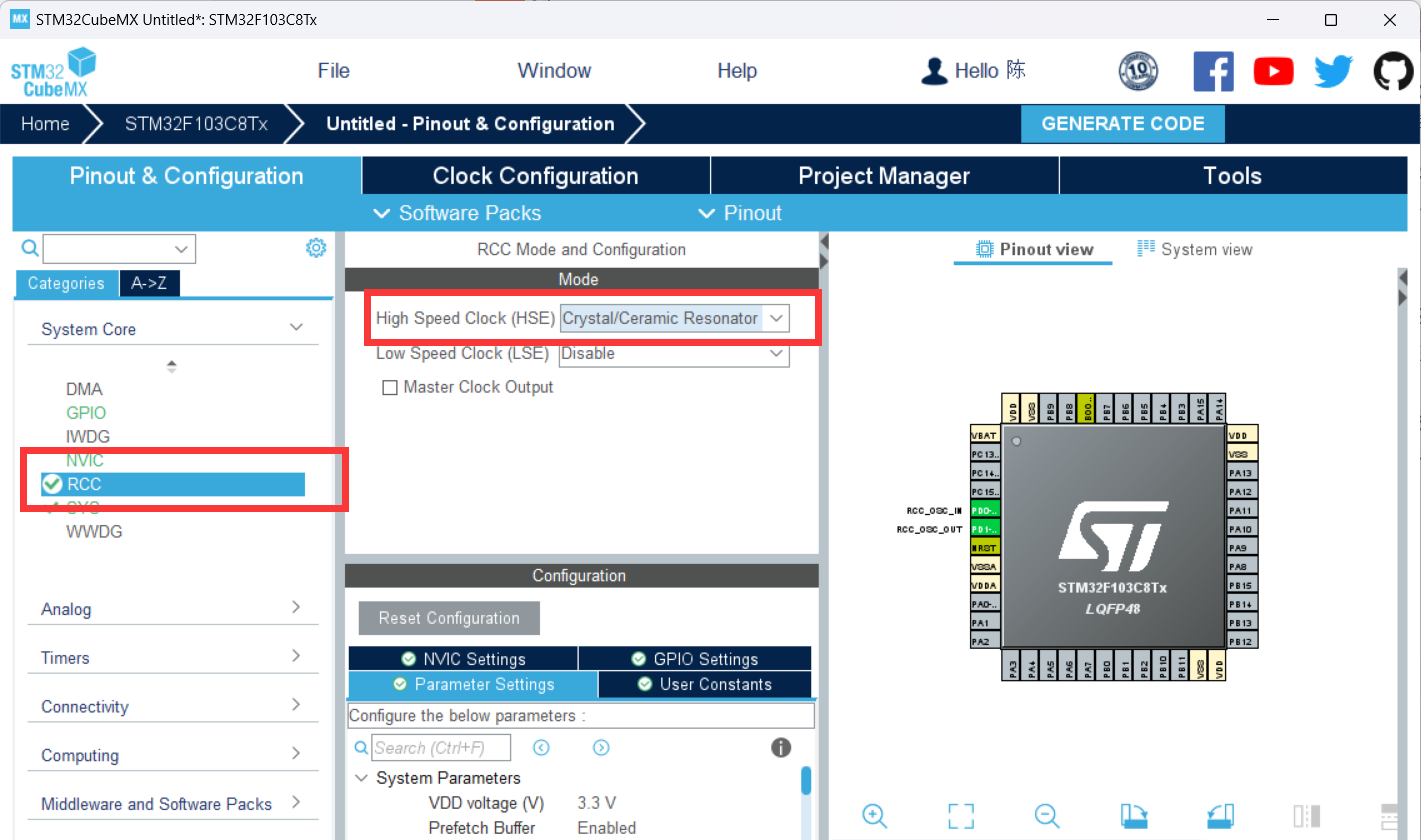Enable Master Clock Output
The image size is (1422, 840).
(390, 387)
